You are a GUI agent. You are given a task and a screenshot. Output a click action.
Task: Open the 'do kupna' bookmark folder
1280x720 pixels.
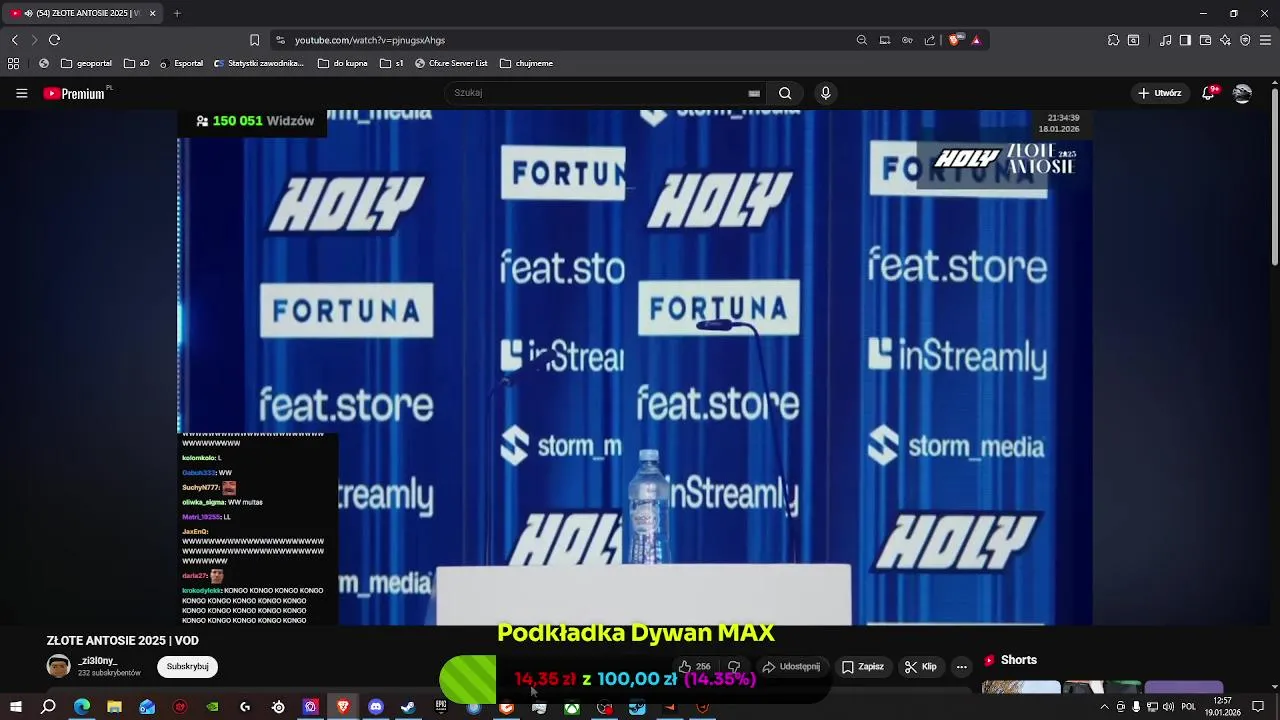pyautogui.click(x=343, y=63)
